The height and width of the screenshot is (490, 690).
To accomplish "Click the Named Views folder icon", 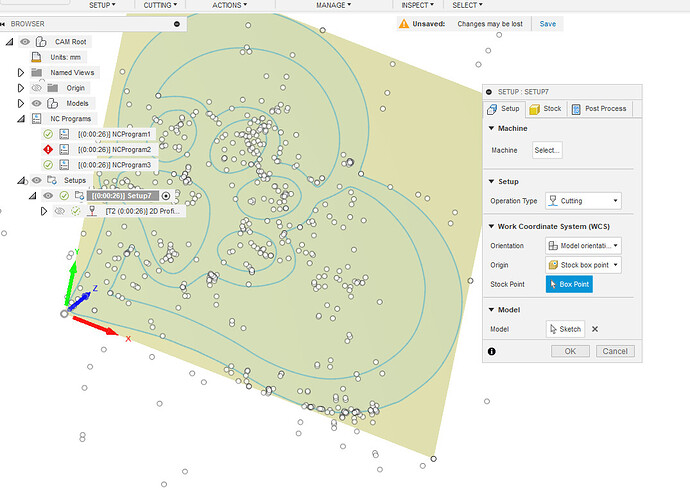I will (x=37, y=72).
